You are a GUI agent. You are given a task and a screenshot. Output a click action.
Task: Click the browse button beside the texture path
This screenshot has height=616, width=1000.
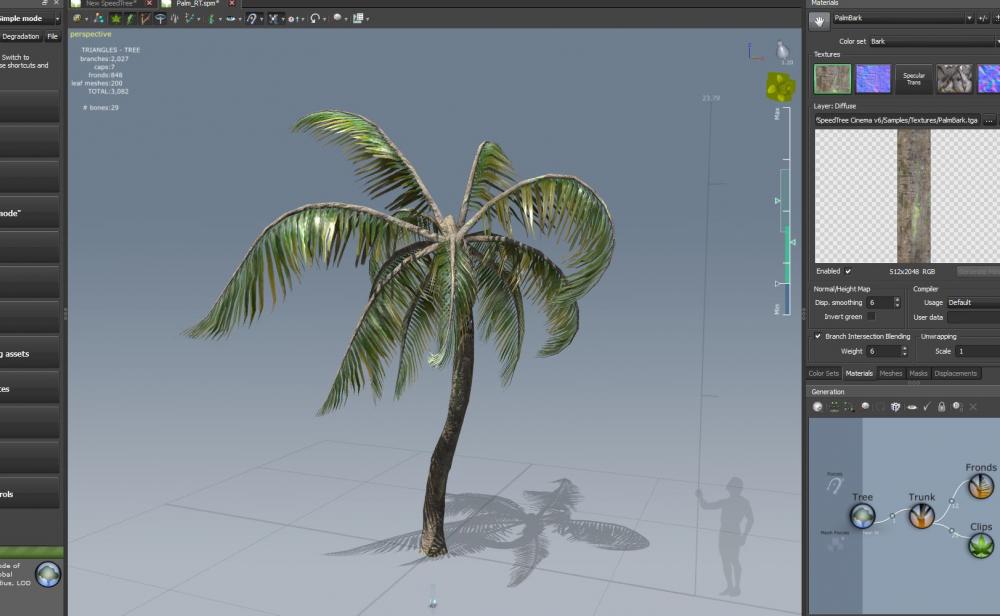[988, 120]
